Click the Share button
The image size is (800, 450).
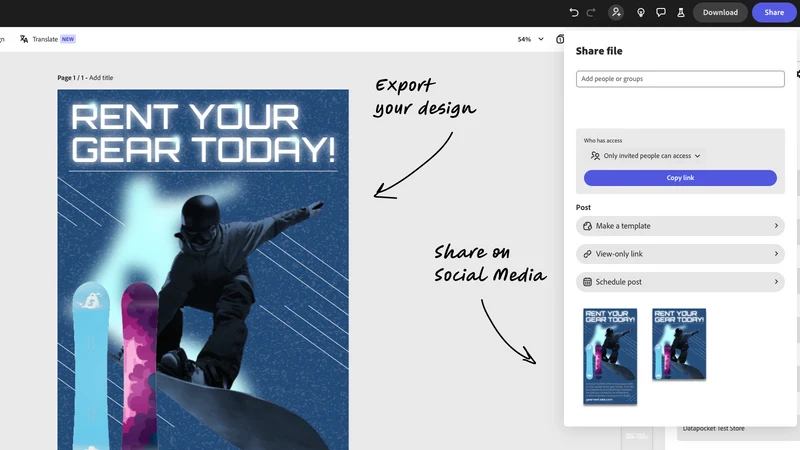point(773,12)
